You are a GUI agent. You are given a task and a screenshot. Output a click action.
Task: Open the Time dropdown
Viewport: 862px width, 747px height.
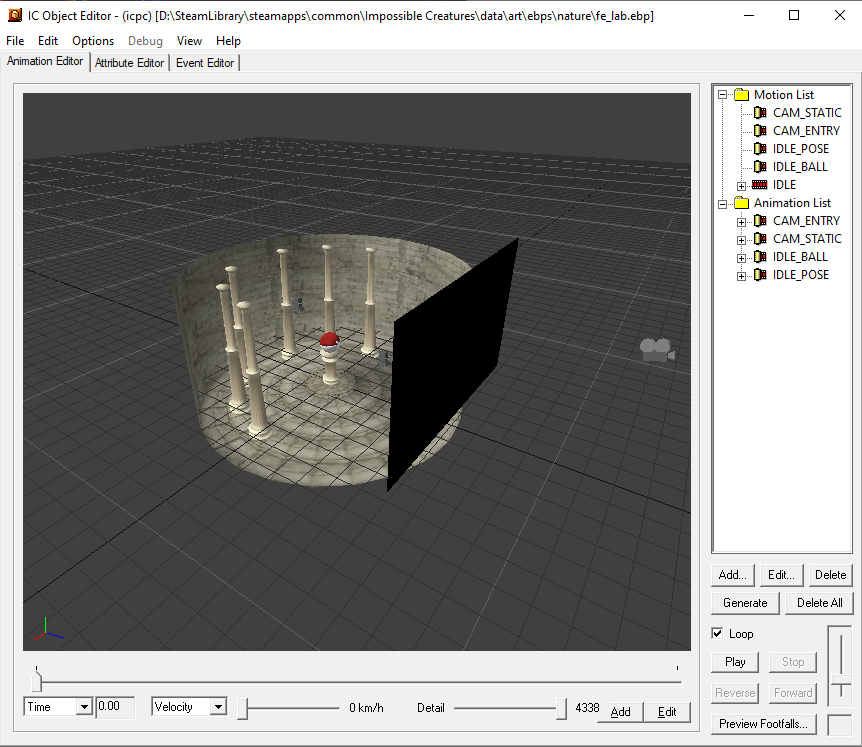click(84, 707)
